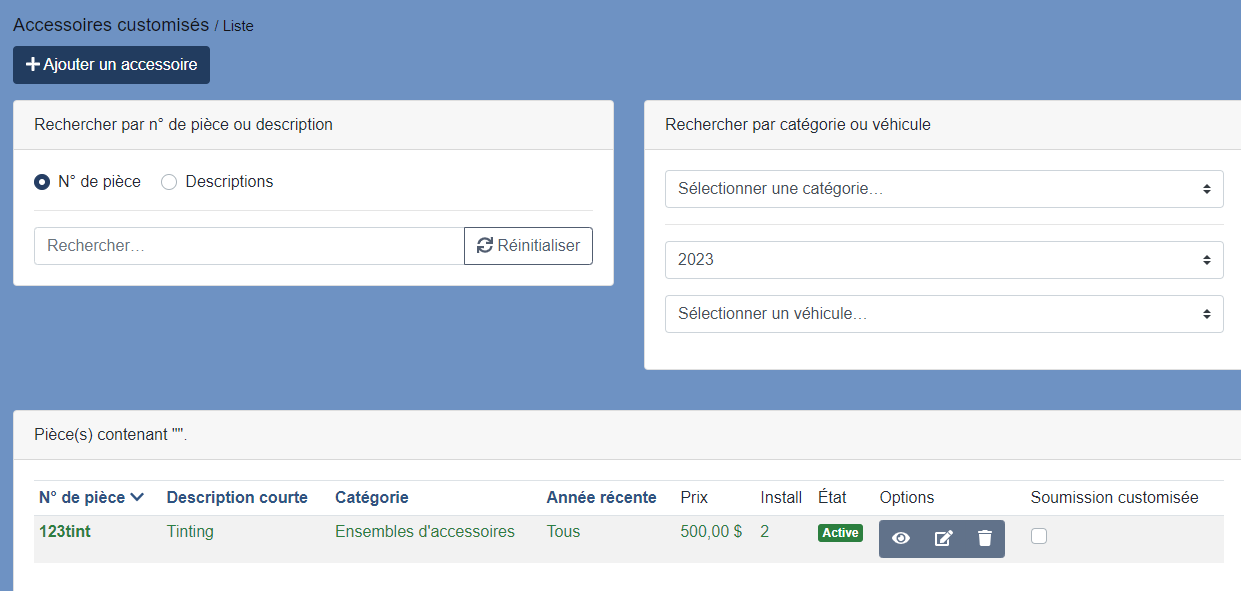Edit the 123tint accessory with pencil icon
Viewport: 1241px width, 591px height.
click(x=943, y=539)
